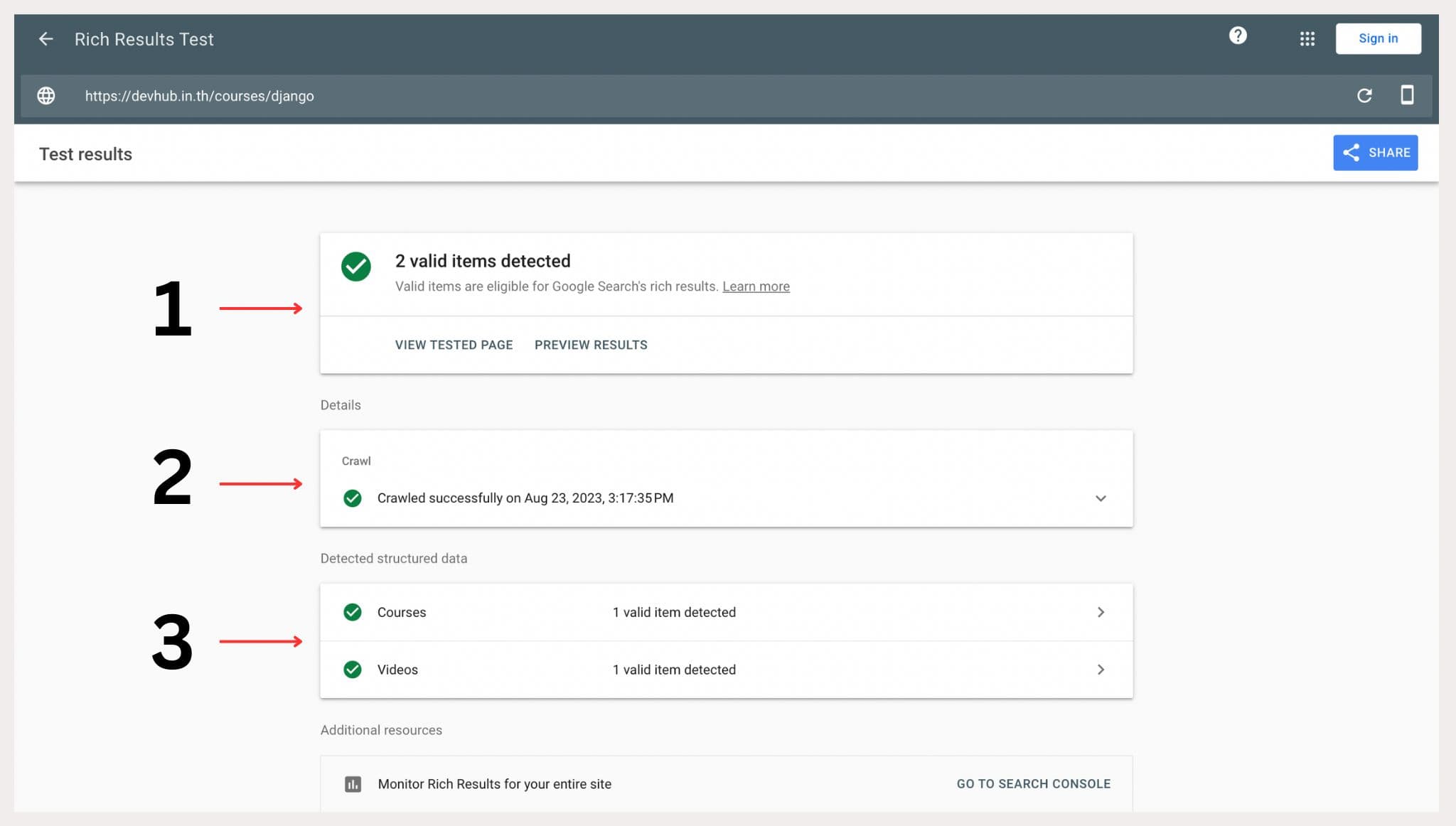Click the green check beside Videos

click(x=353, y=670)
